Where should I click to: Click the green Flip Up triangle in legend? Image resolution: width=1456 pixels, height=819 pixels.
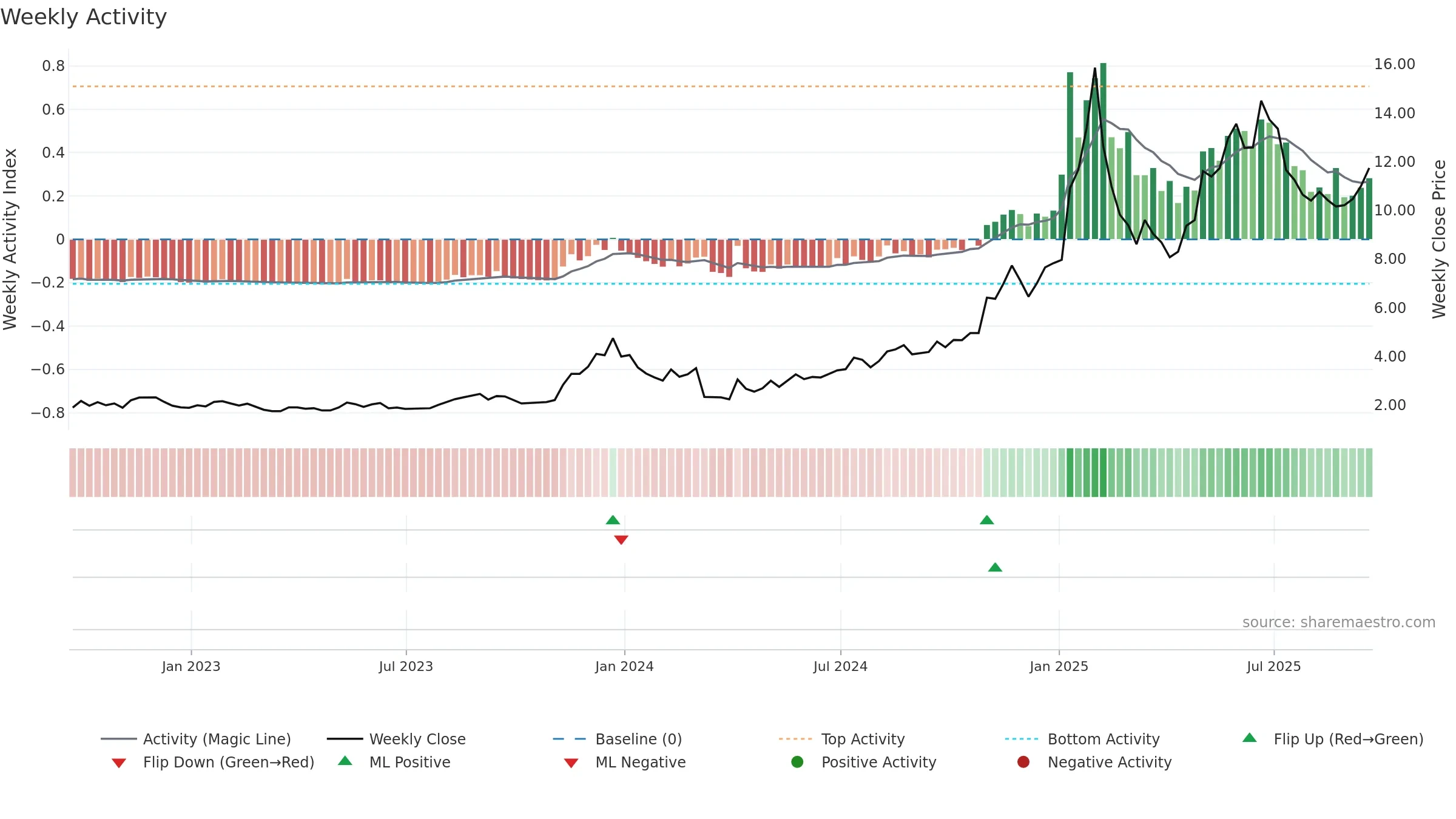coord(1250,738)
